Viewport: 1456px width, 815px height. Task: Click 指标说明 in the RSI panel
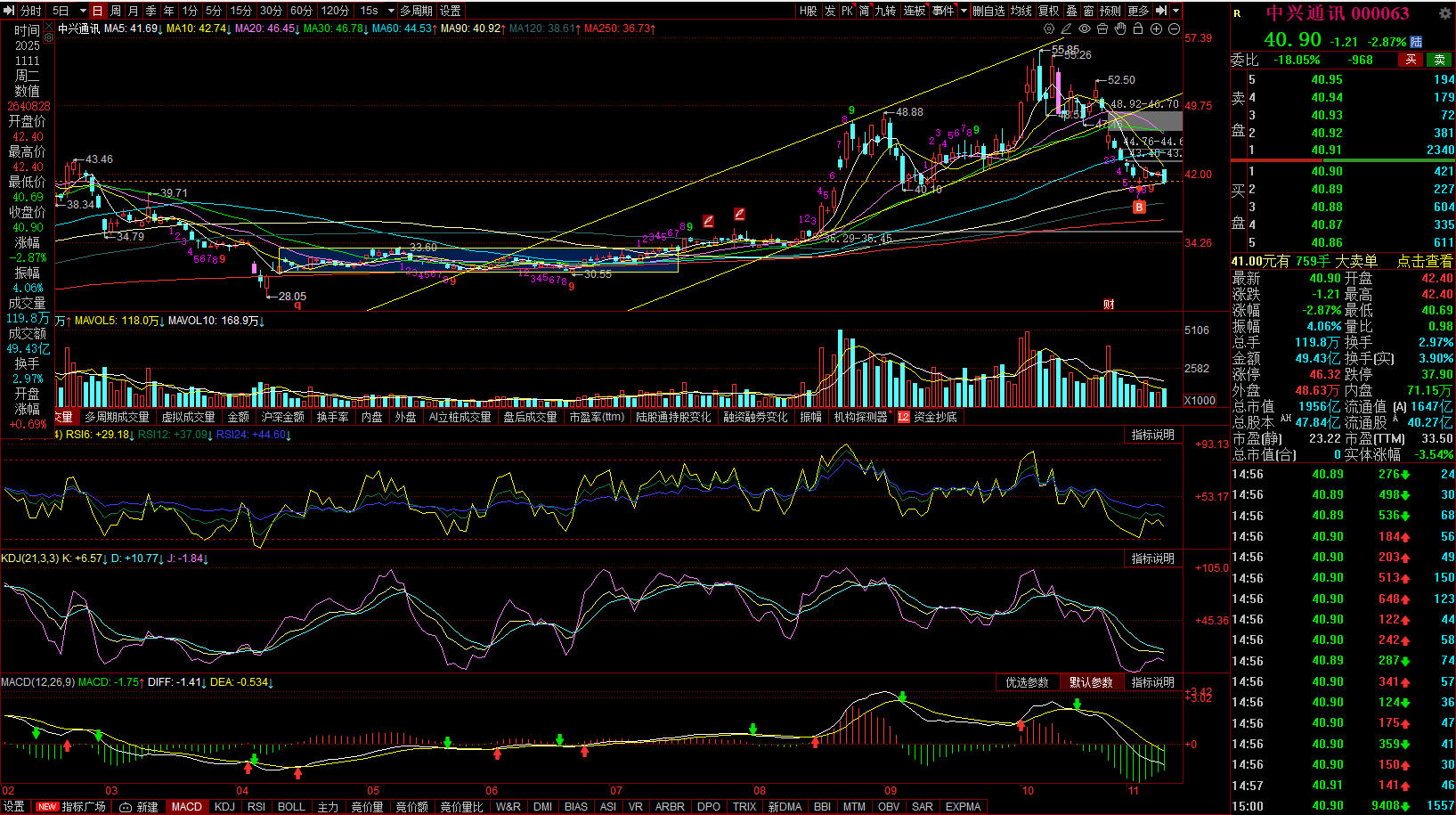pos(1152,435)
